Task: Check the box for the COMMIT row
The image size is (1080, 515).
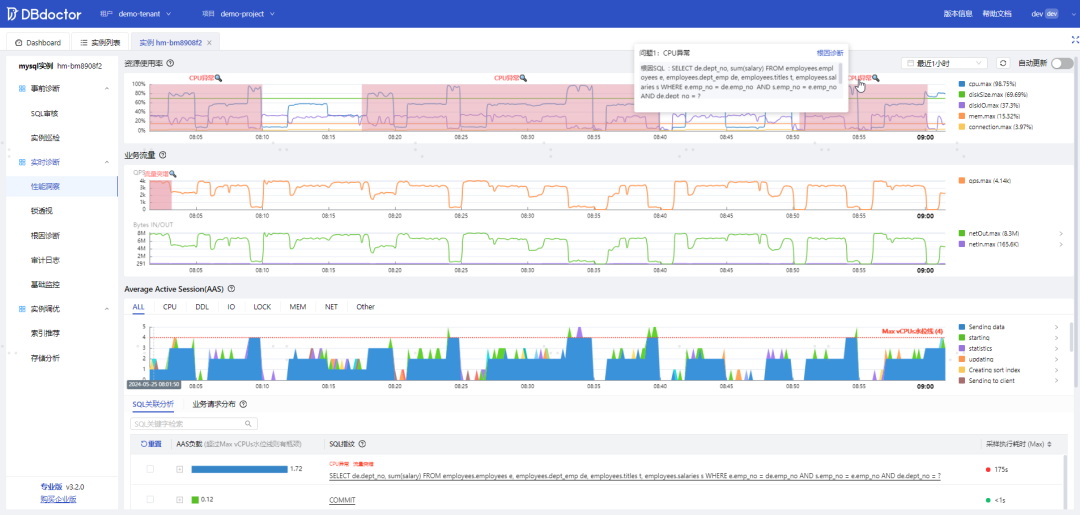Action: (150, 500)
